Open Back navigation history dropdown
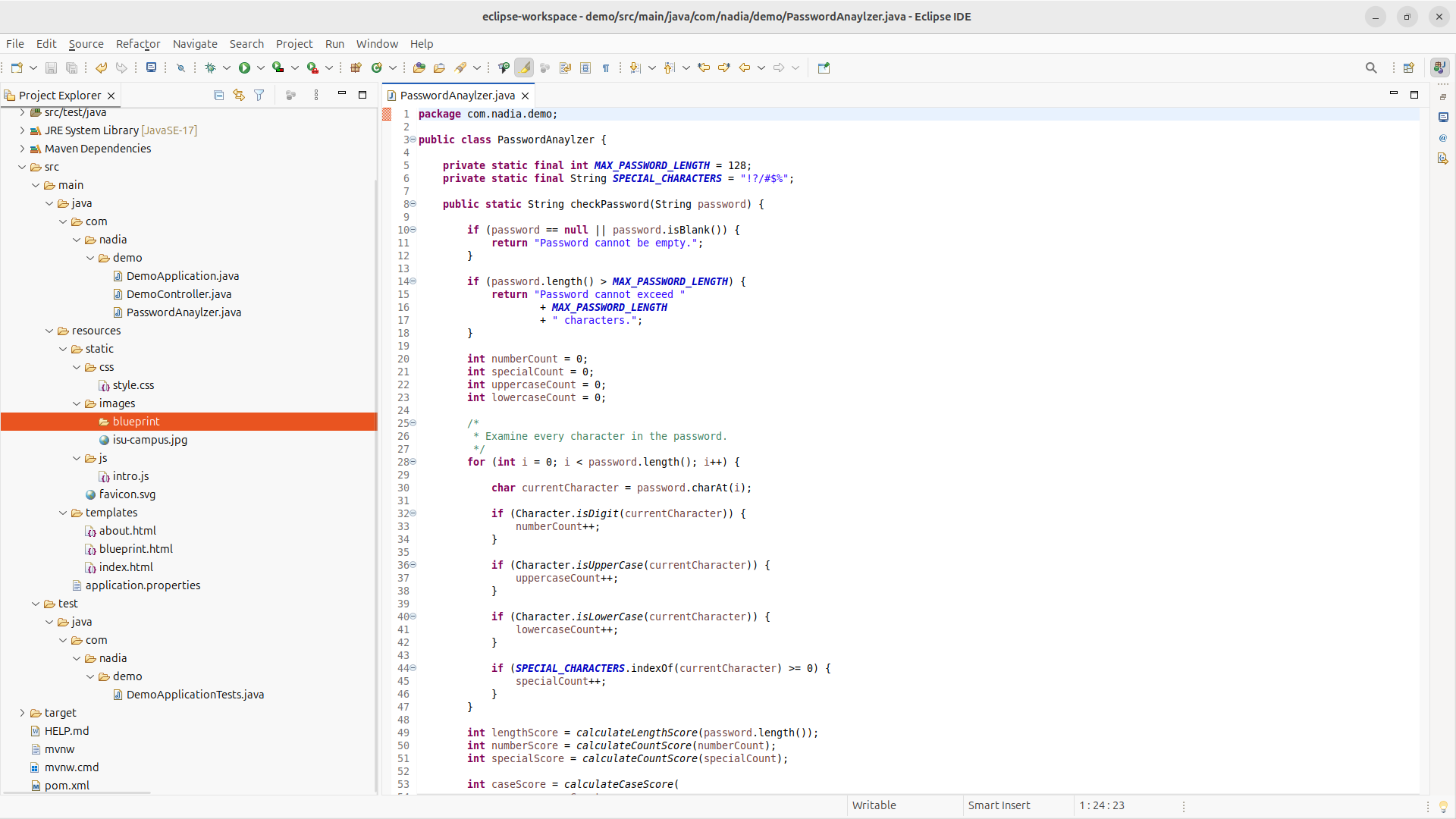Screen dimensions: 1456x819 [761, 68]
